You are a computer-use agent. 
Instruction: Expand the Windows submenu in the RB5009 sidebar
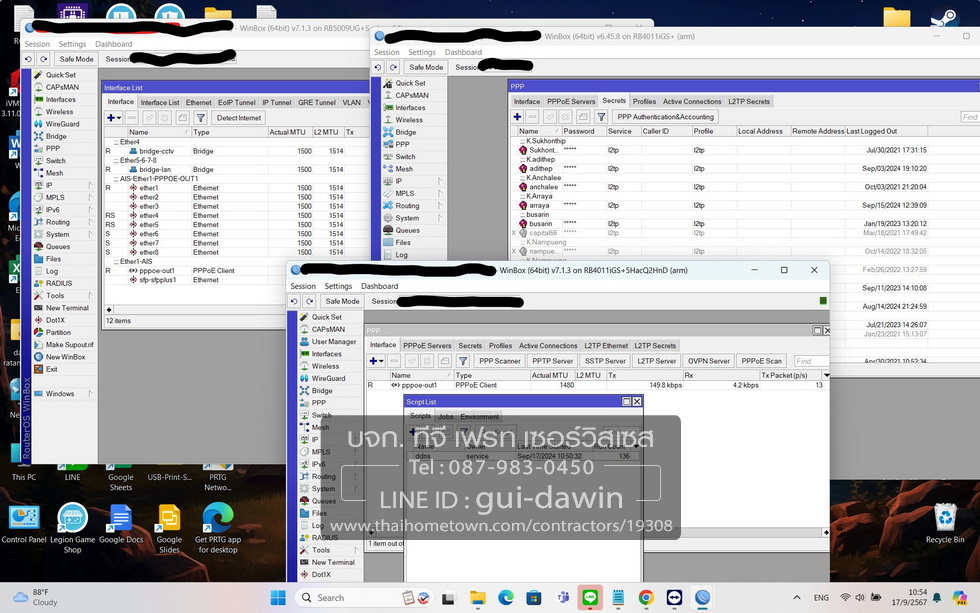(x=90, y=394)
